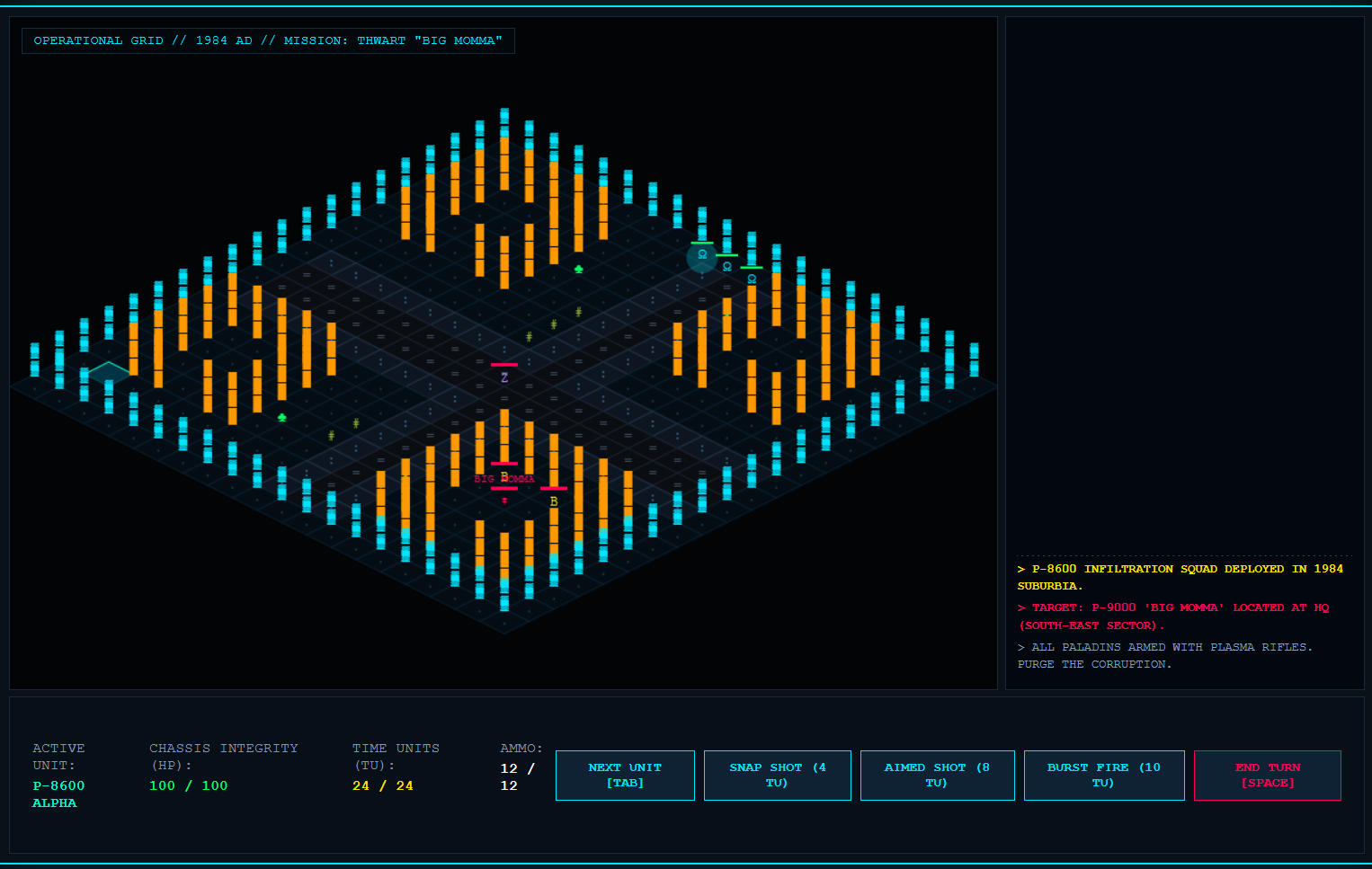Select the rightmost Ω squad unit
Screen dimensions: 1372x869
[752, 279]
